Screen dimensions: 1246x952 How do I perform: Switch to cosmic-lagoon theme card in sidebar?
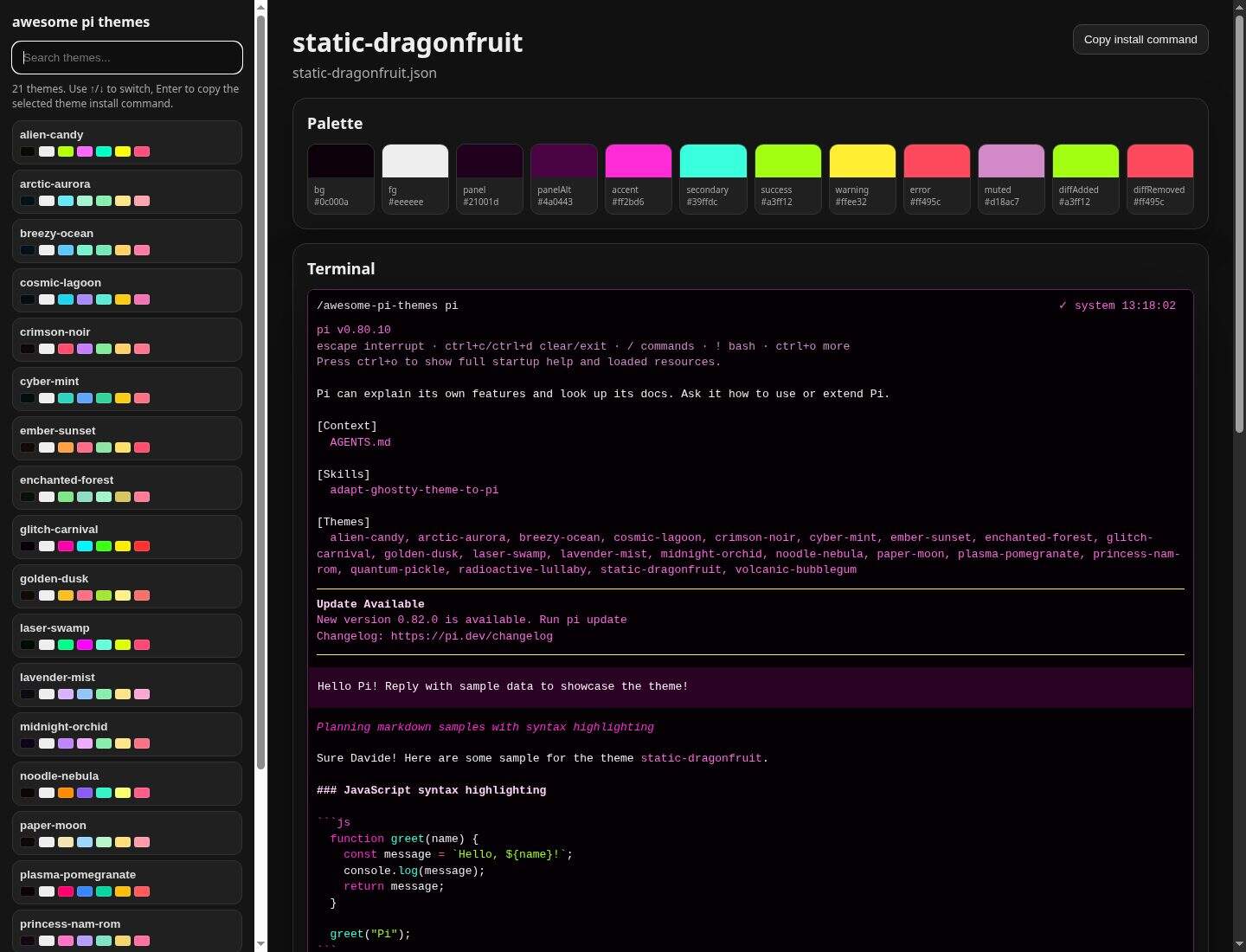tap(127, 291)
